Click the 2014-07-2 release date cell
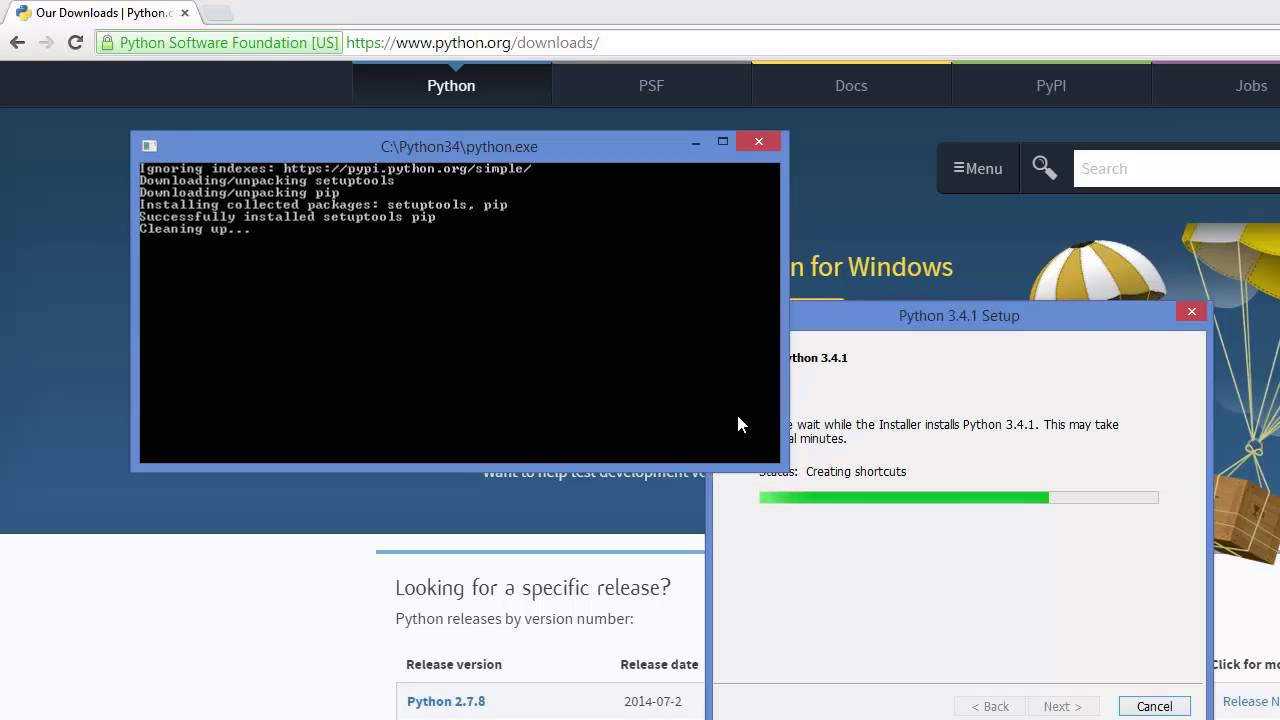 tap(652, 701)
